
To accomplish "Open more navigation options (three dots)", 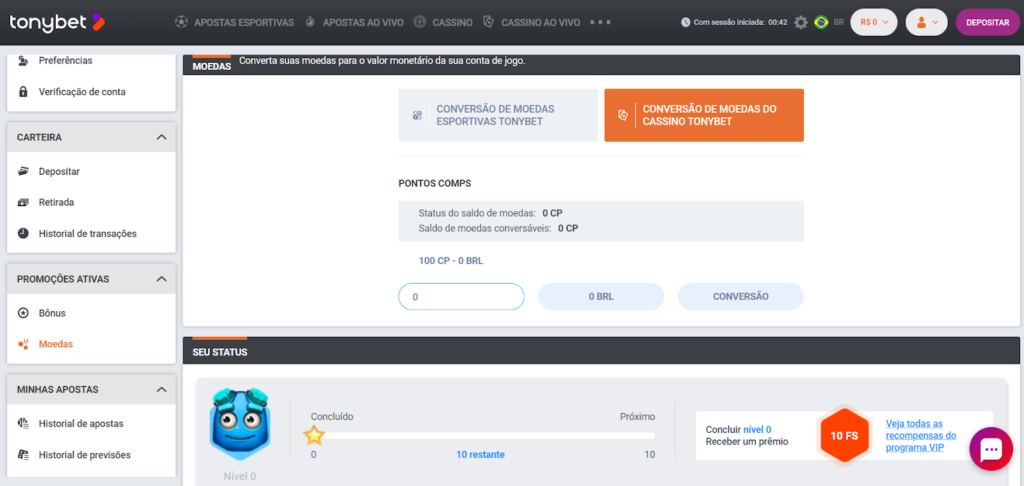I will coord(600,21).
